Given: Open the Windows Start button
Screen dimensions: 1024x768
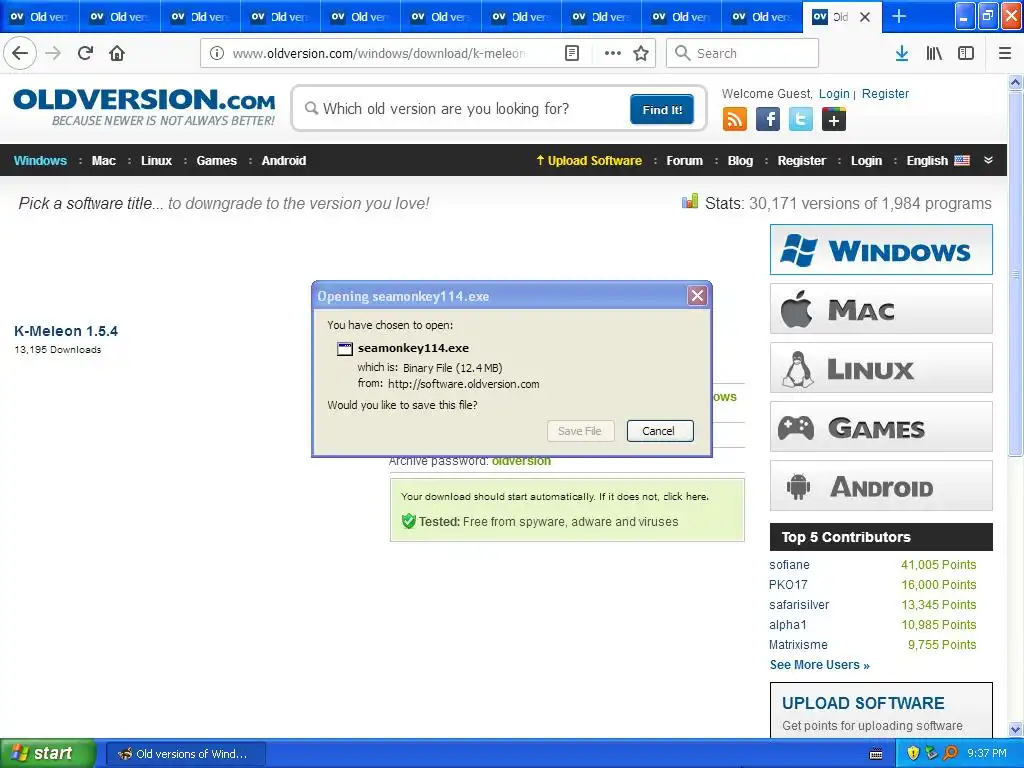Looking at the screenshot, I should [47, 753].
